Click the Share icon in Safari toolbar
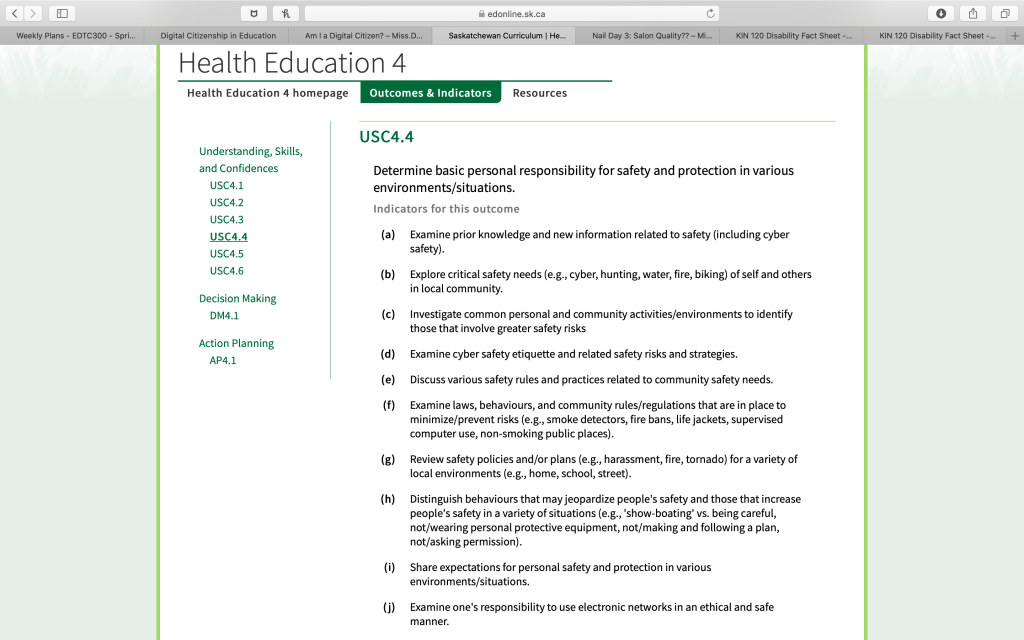 pos(973,13)
